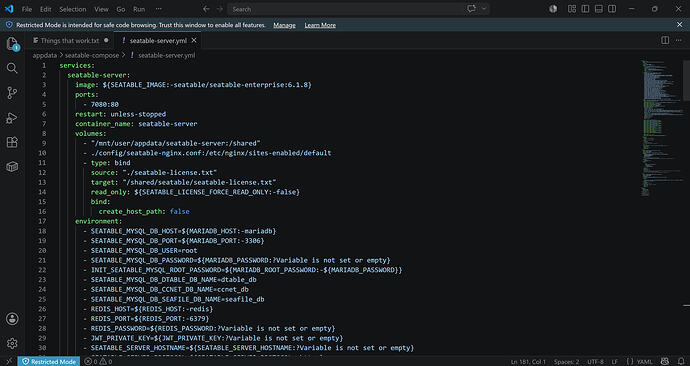Click the '- 7080:80' ports line
The width and height of the screenshot is (690, 366).
101,105
